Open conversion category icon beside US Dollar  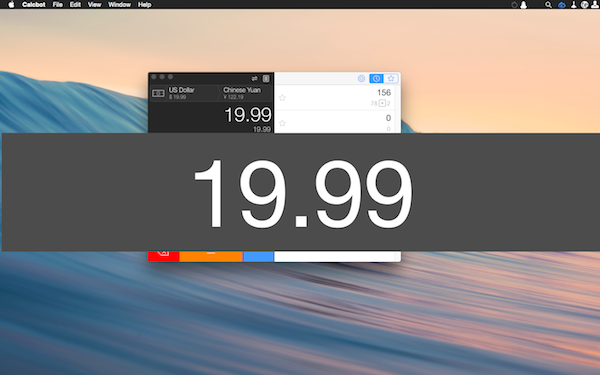(158, 93)
